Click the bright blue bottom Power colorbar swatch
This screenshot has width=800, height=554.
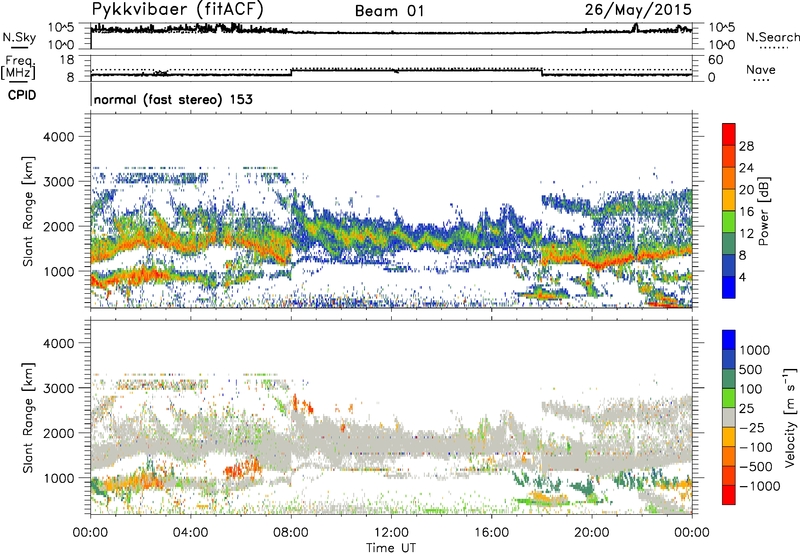pyautogui.click(x=729, y=287)
